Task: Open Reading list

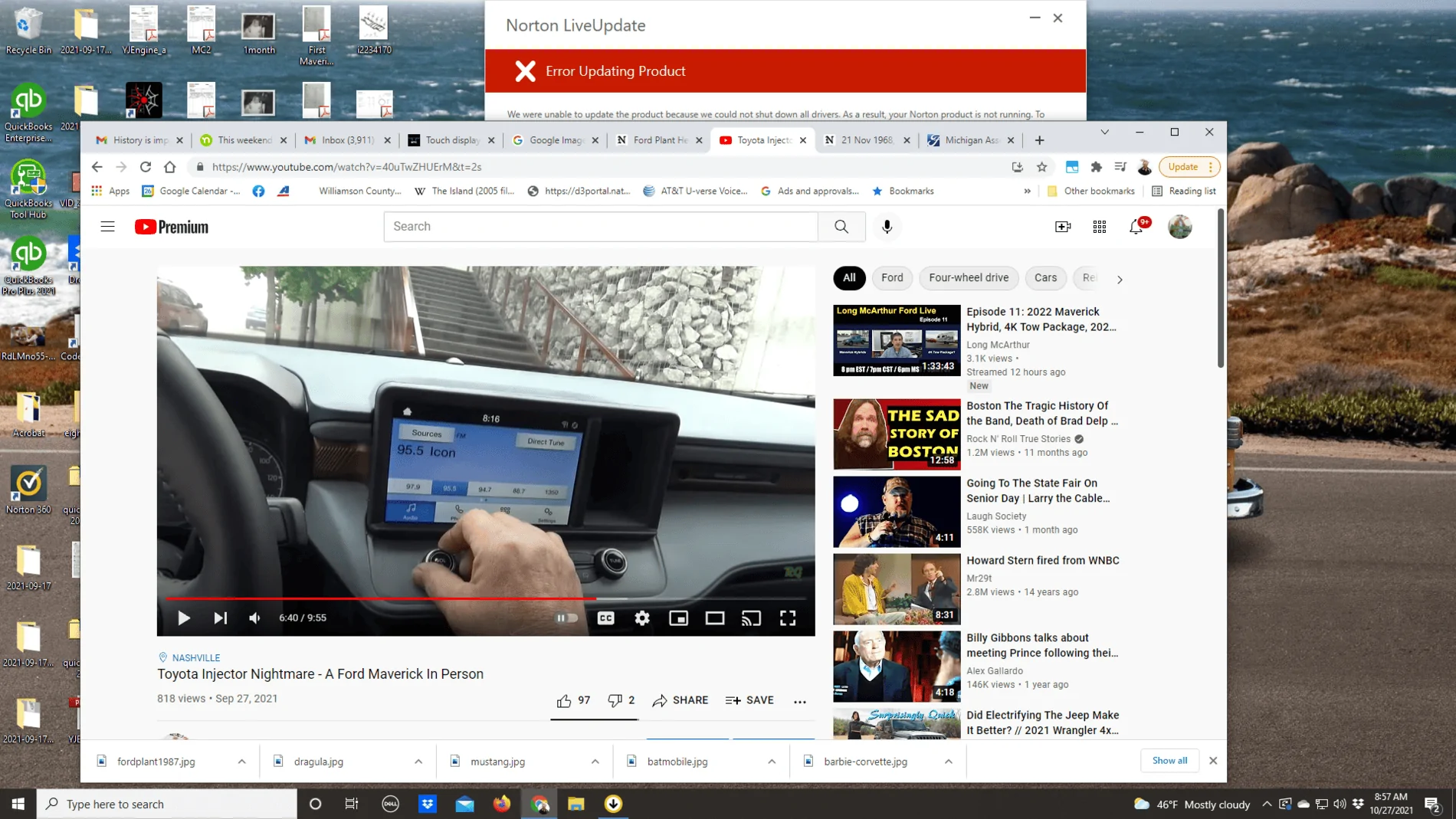Action: pyautogui.click(x=1184, y=192)
